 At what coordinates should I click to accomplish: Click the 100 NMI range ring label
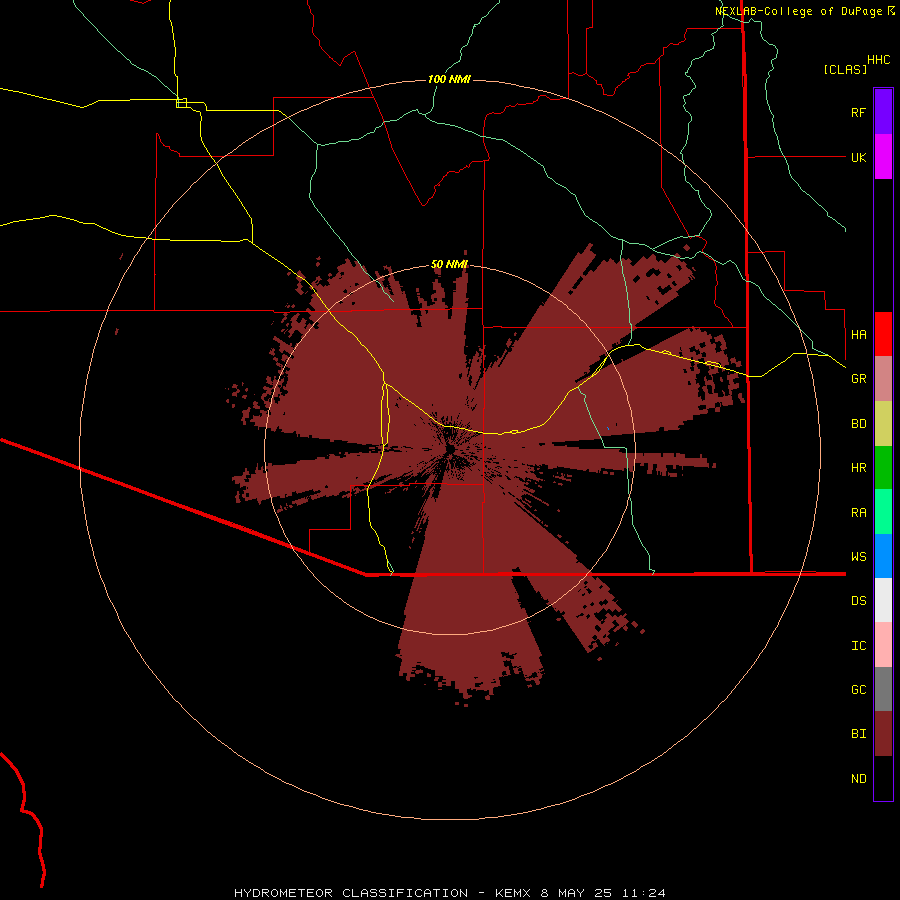click(449, 79)
